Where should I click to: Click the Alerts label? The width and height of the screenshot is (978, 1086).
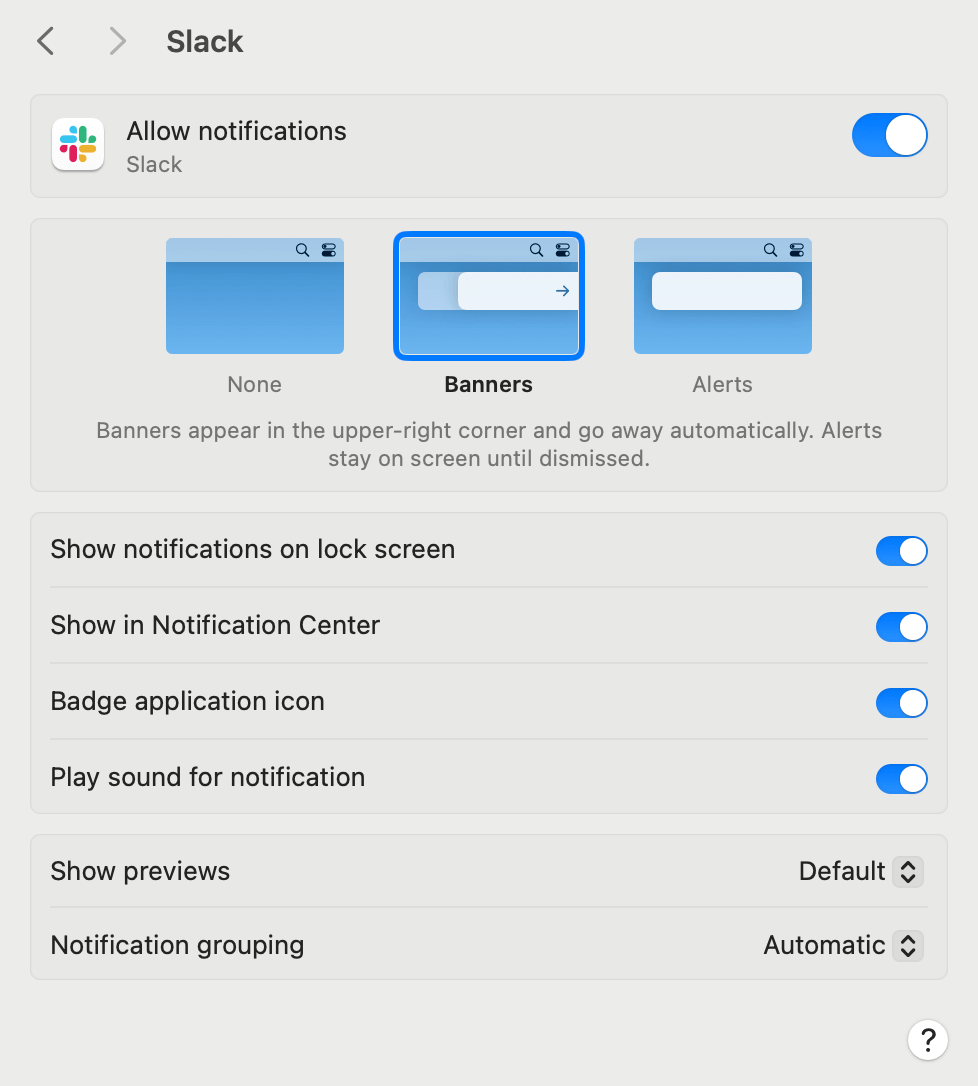tap(722, 384)
